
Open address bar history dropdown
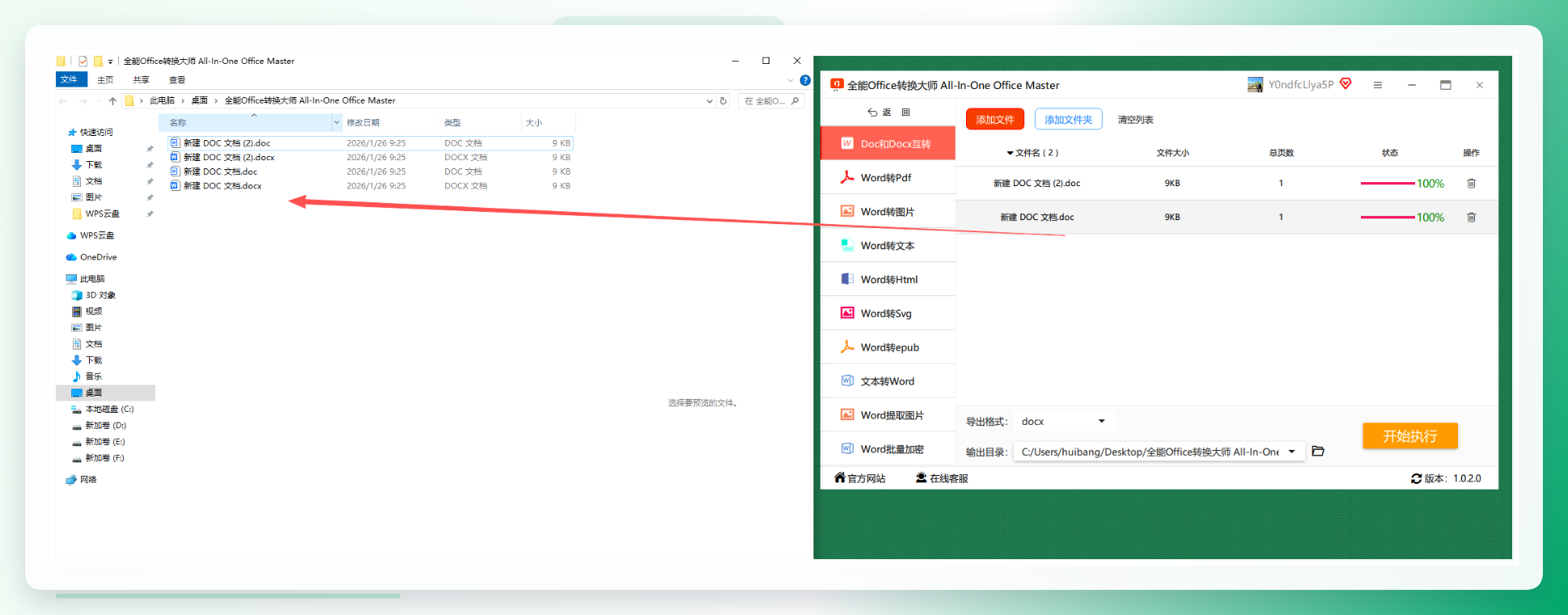[x=710, y=101]
